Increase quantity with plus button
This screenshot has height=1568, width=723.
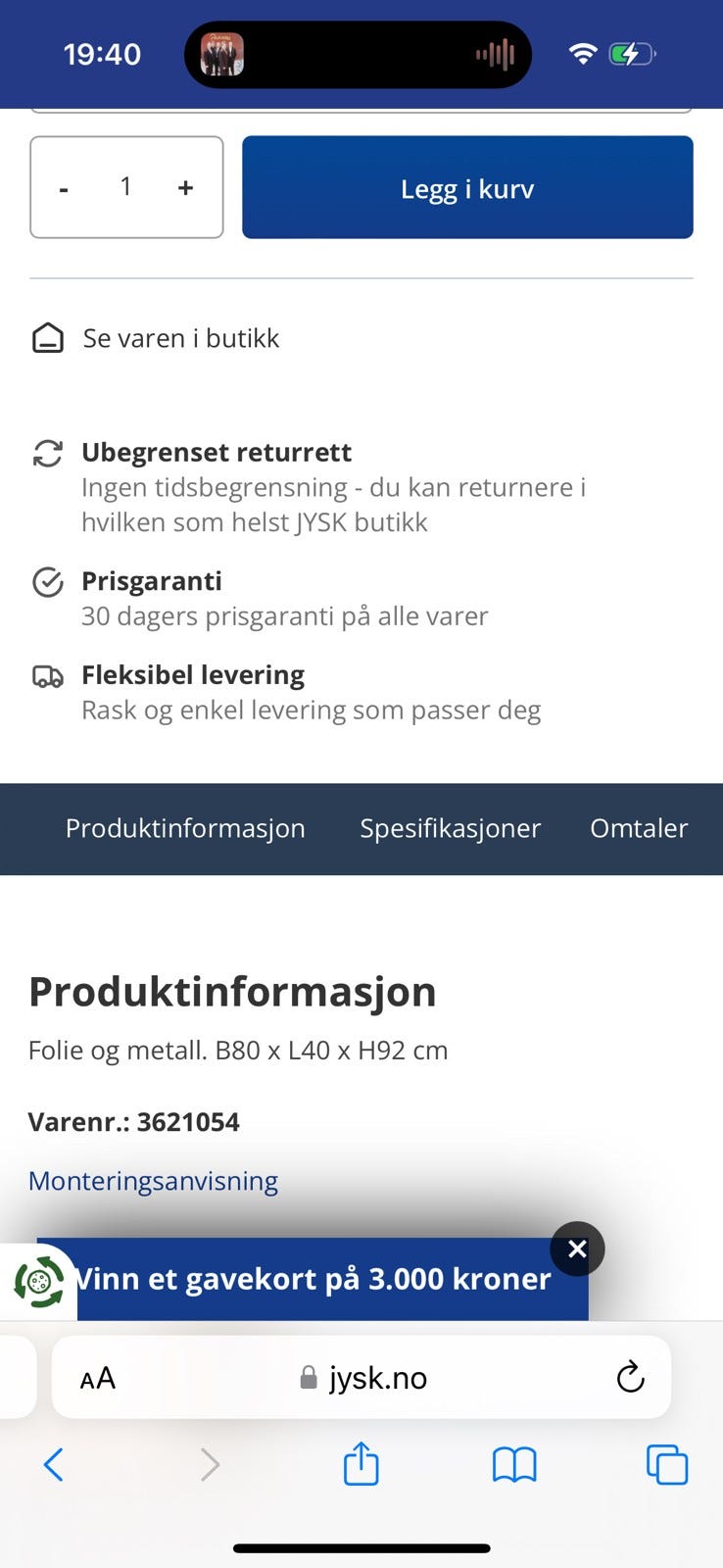(x=185, y=188)
